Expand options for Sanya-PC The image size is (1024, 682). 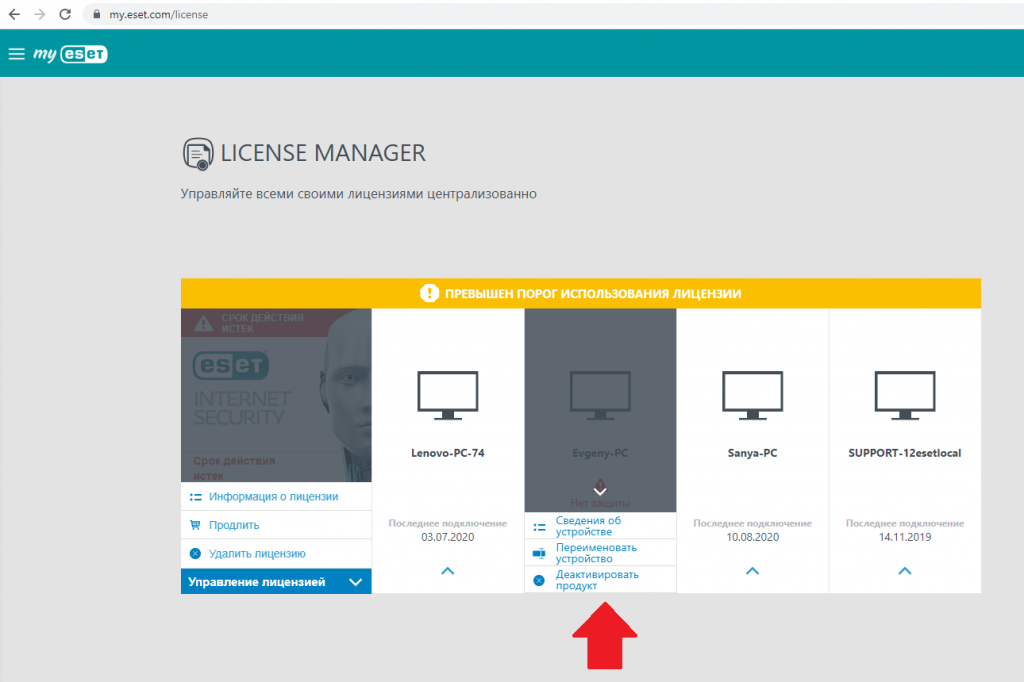pyautogui.click(x=752, y=571)
